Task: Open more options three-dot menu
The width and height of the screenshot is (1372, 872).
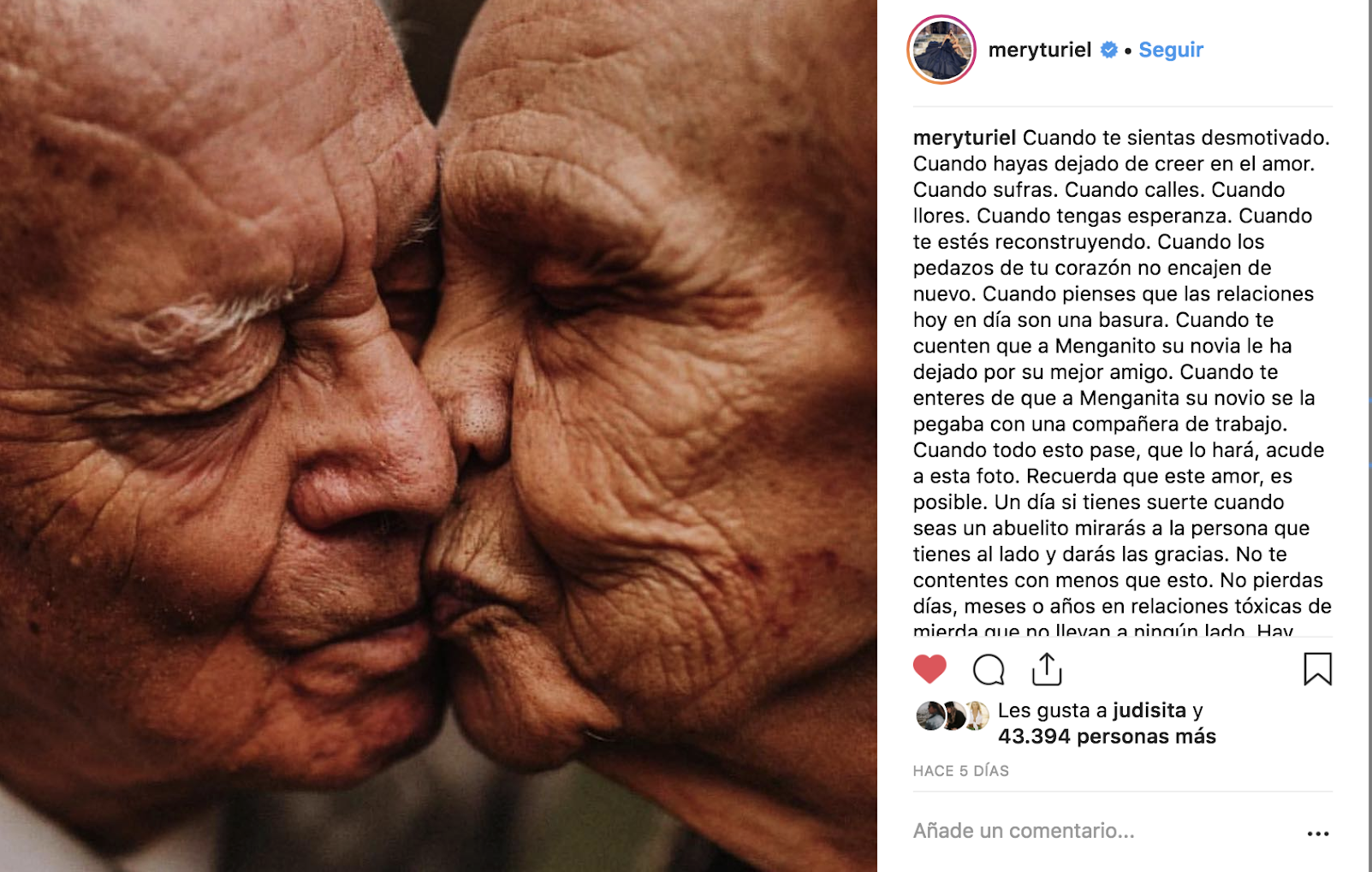Action: pos(1318,833)
